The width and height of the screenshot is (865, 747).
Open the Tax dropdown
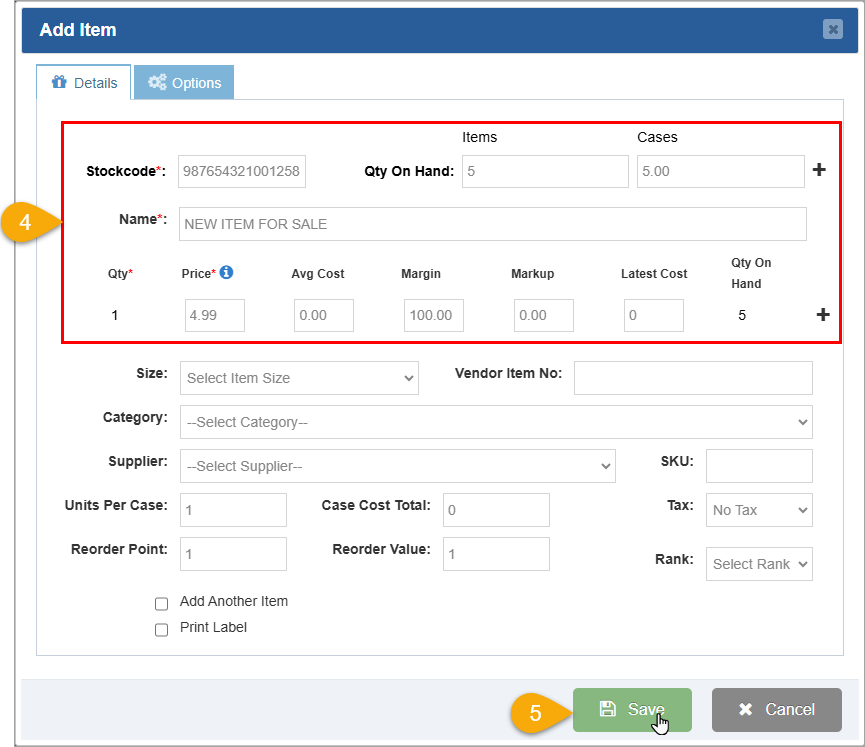[758, 510]
